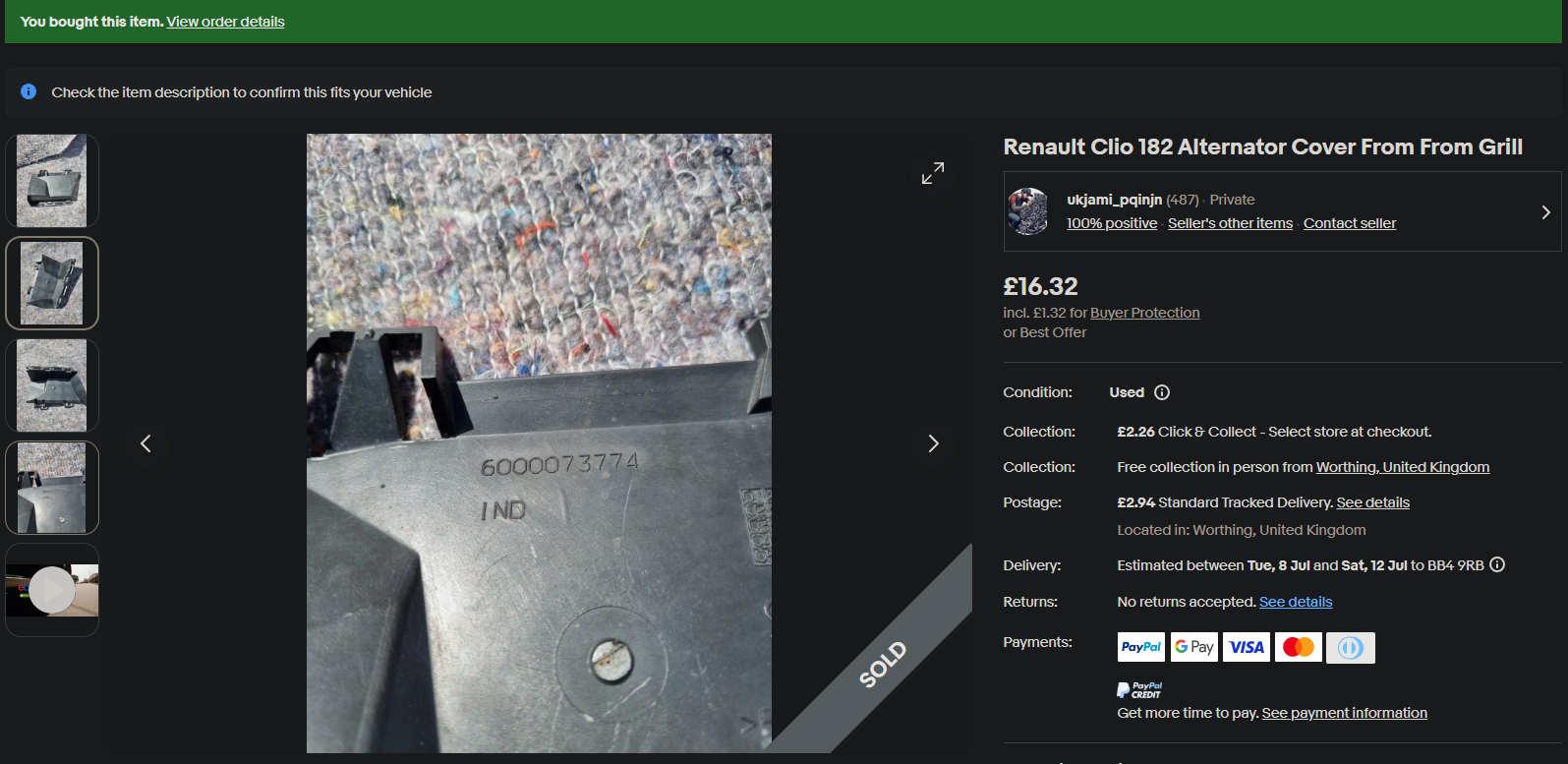Image resolution: width=1568 pixels, height=764 pixels.
Task: Open seller avatar picture
Action: tap(1028, 211)
